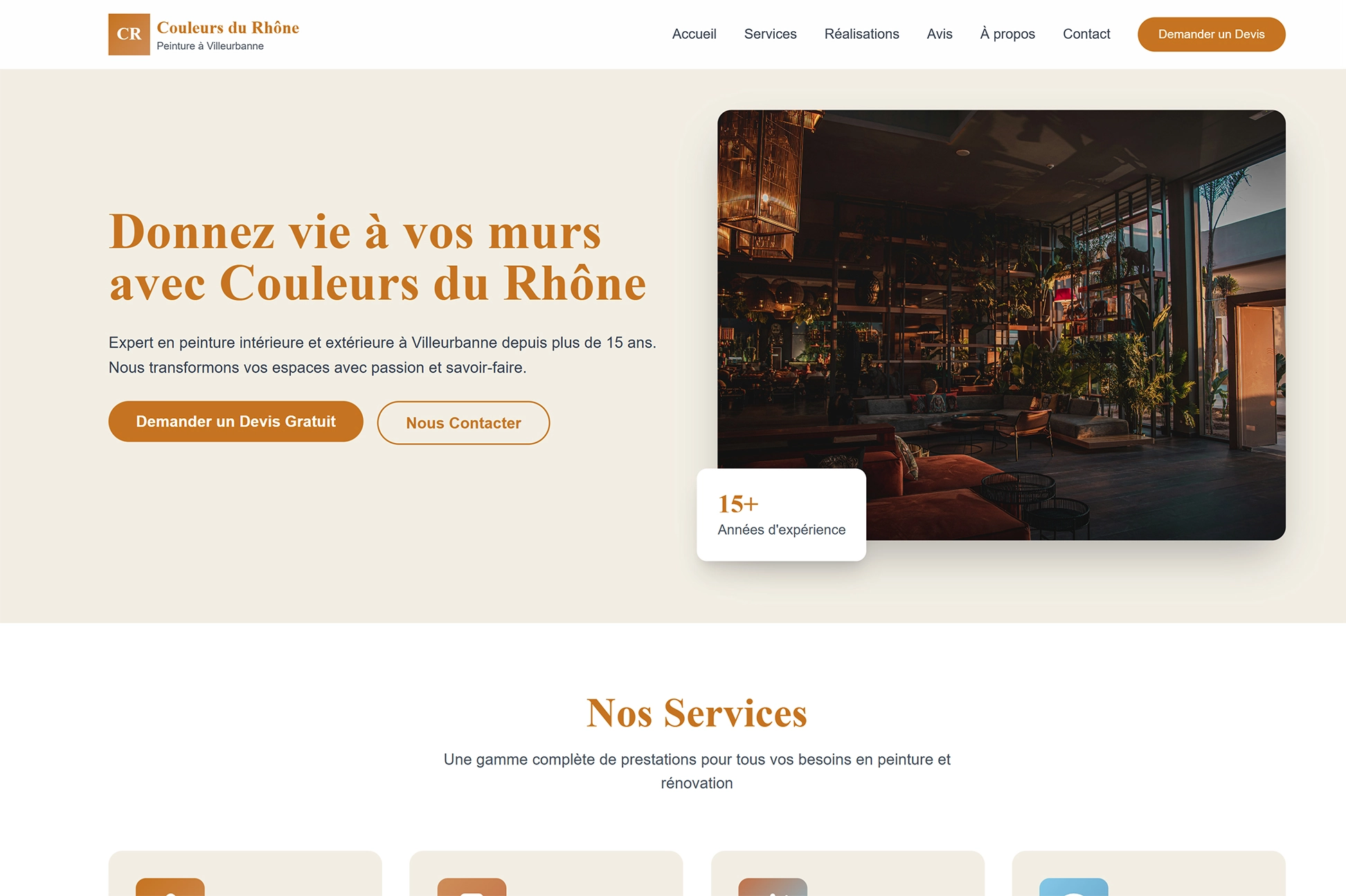
Task: Click the Nos Services section heading
Action: point(697,713)
